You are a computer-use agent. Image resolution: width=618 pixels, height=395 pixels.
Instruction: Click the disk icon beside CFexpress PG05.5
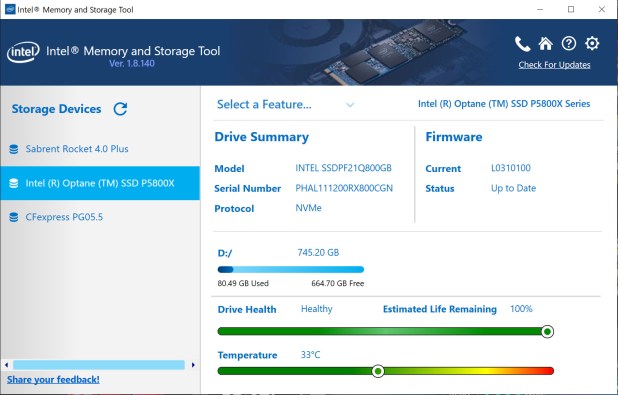(x=14, y=217)
